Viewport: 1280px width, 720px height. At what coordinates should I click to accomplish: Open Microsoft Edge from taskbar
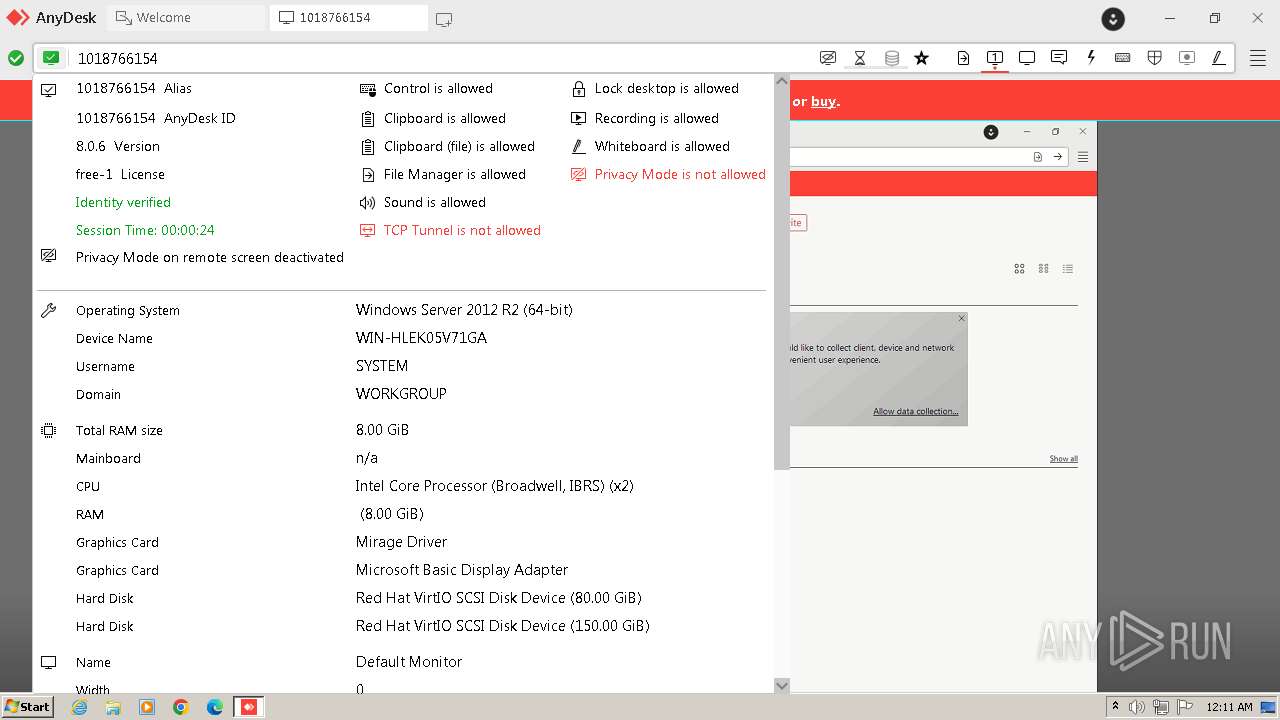coord(215,707)
